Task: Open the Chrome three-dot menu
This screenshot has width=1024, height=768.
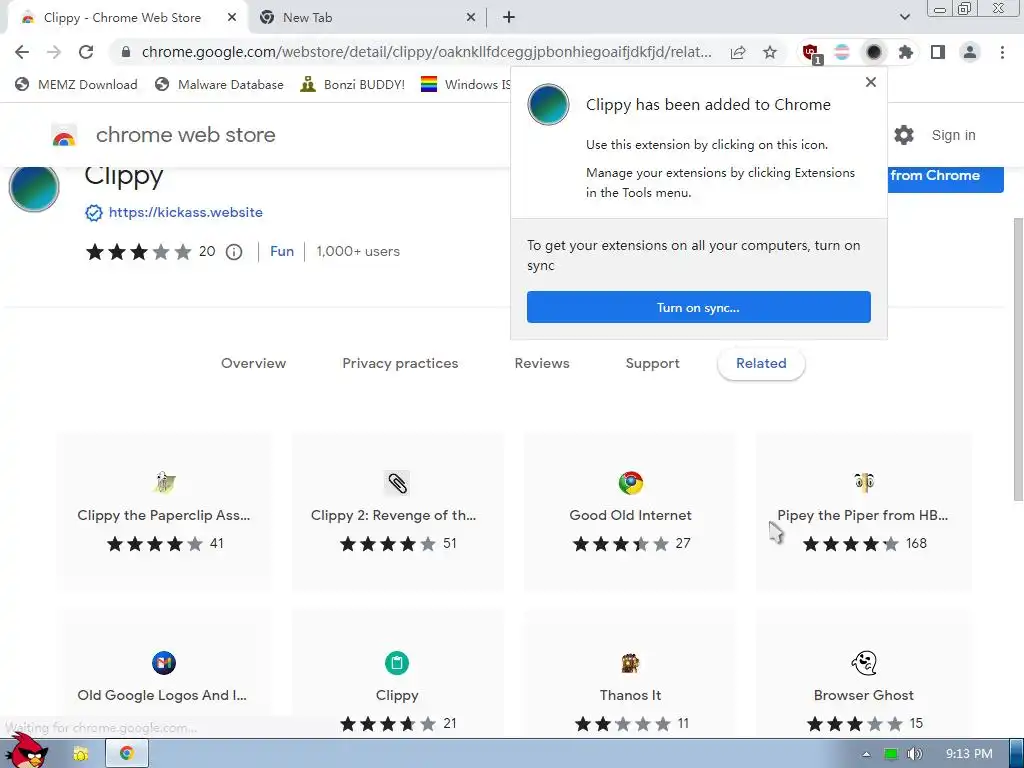Action: pyautogui.click(x=1002, y=52)
